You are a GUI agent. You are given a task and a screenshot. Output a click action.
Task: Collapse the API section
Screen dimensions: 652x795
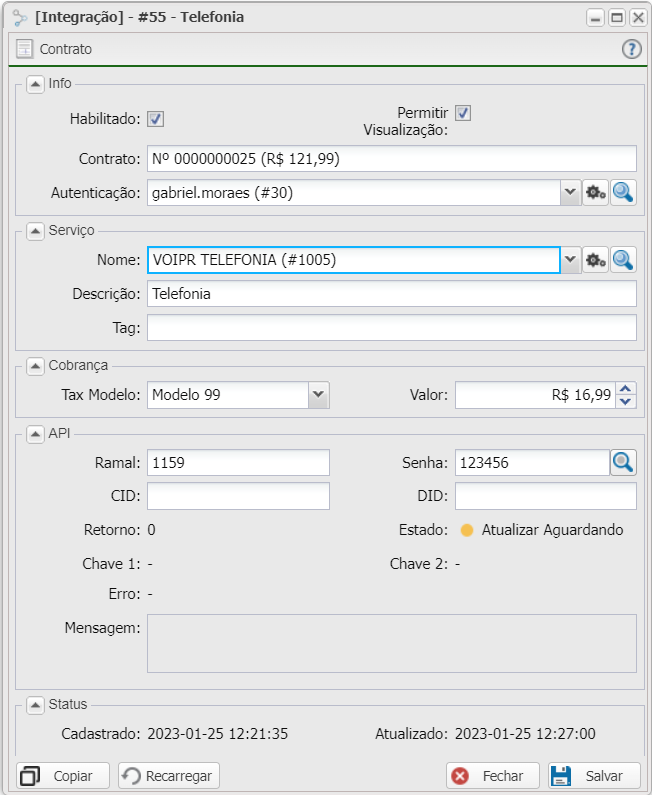pyautogui.click(x=35, y=433)
